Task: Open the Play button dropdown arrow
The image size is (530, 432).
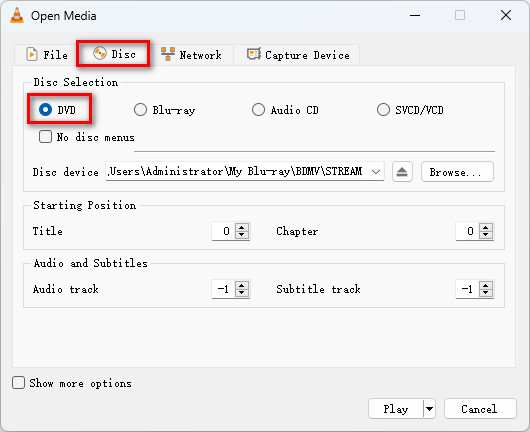Action: tap(429, 409)
